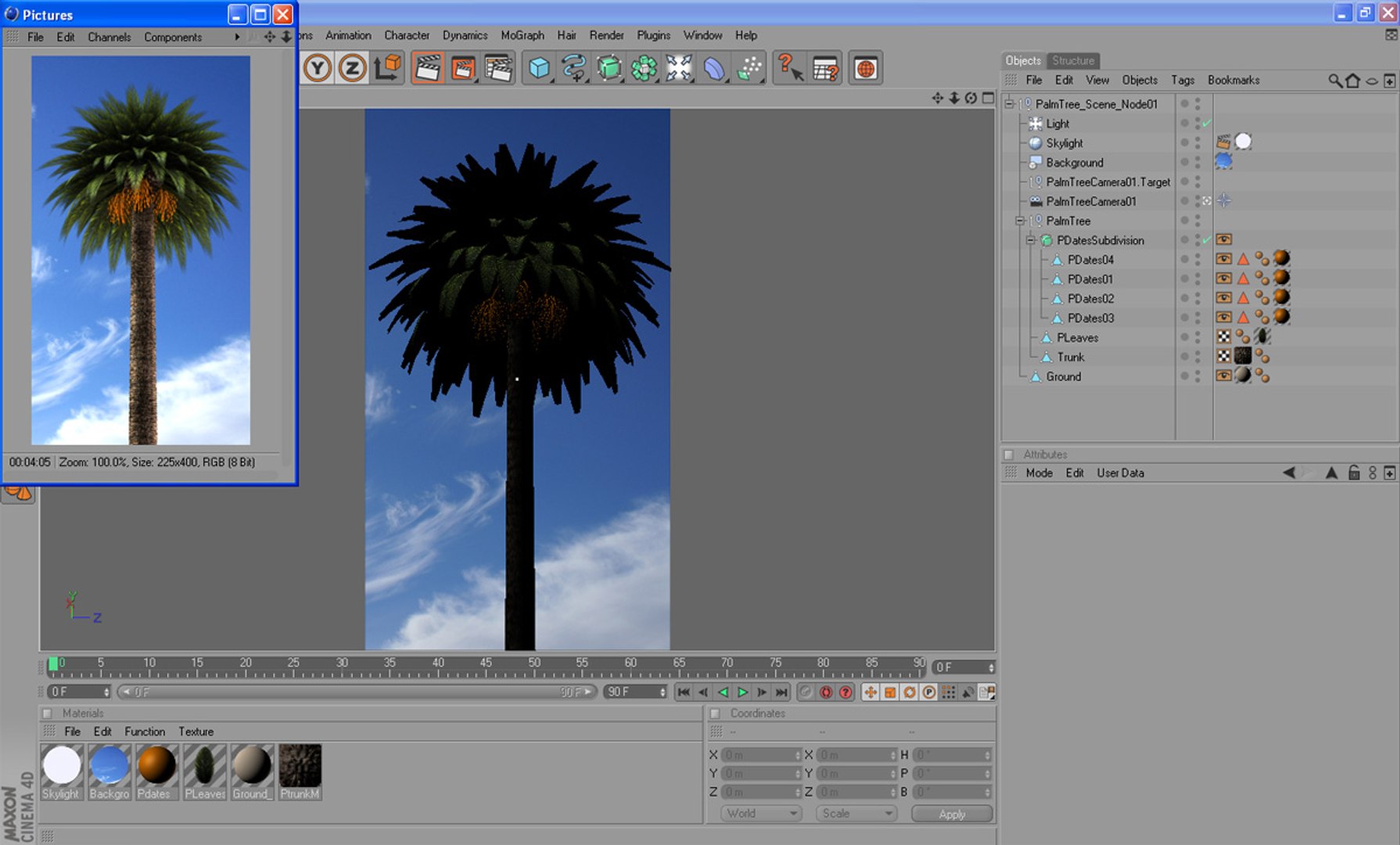Viewport: 1400px width, 845px height.
Task: Toggle green checkmark of PDatesSubdivision object
Action: tap(1207, 240)
